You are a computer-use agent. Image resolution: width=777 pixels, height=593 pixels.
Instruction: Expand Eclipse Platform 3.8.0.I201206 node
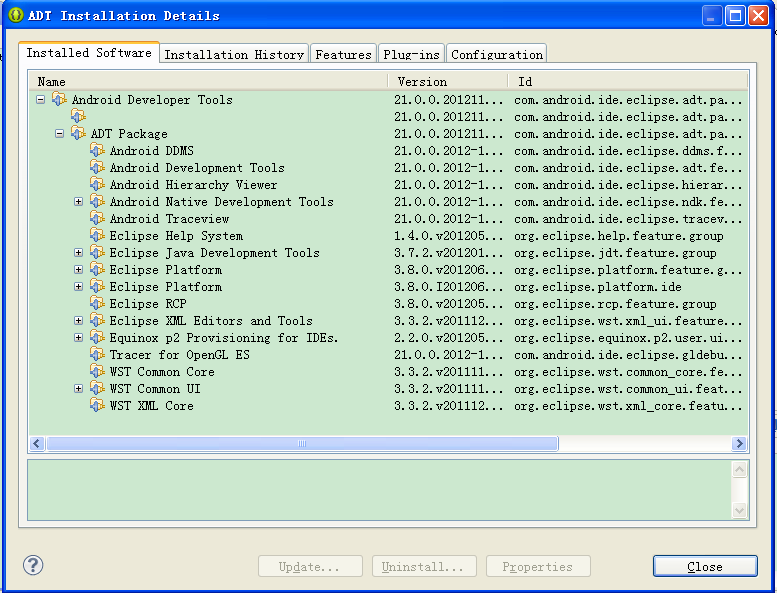pos(78,286)
